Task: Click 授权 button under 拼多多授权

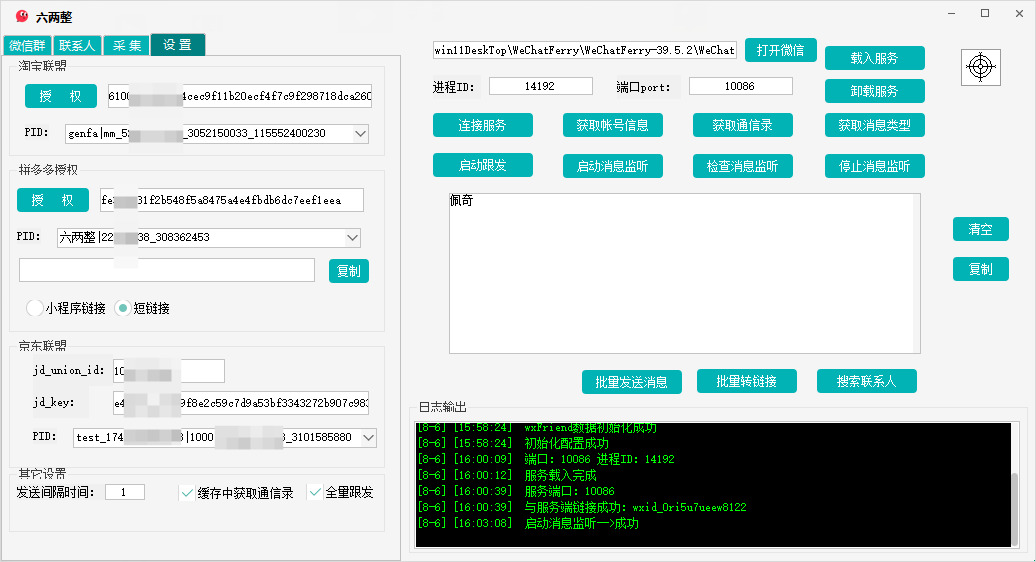Action: coord(53,200)
